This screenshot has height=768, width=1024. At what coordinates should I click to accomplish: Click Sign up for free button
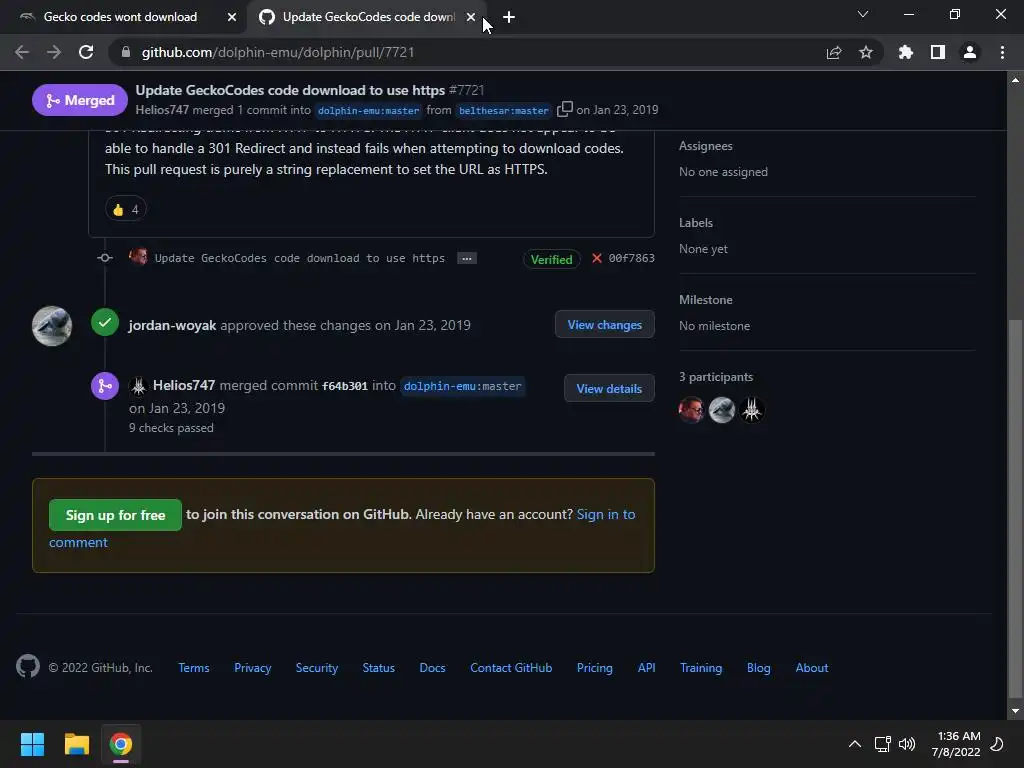click(116, 515)
